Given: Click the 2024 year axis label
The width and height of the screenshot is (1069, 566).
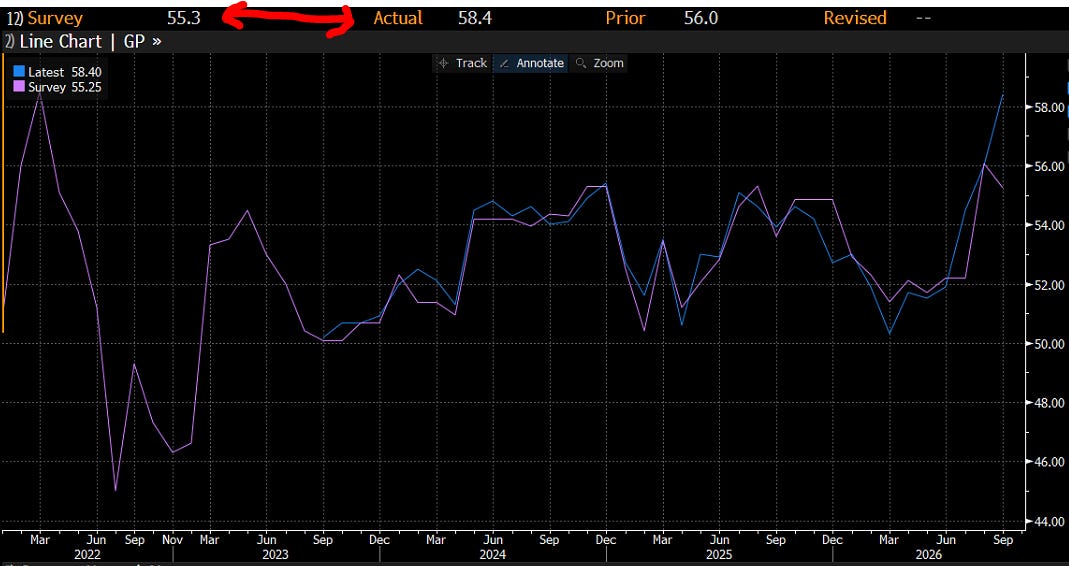Looking at the screenshot, I should click(x=492, y=554).
